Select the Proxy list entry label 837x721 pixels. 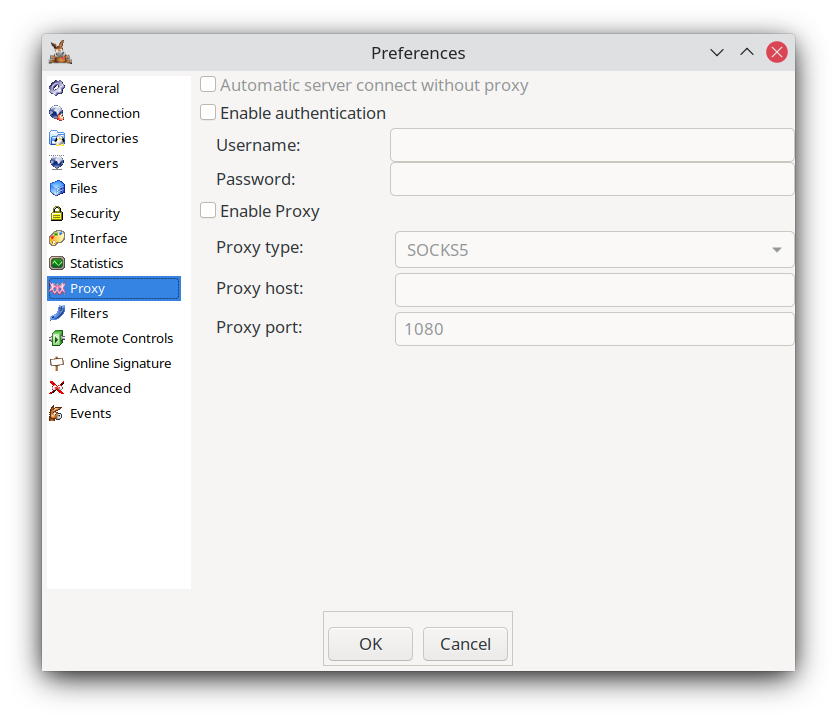(88, 288)
